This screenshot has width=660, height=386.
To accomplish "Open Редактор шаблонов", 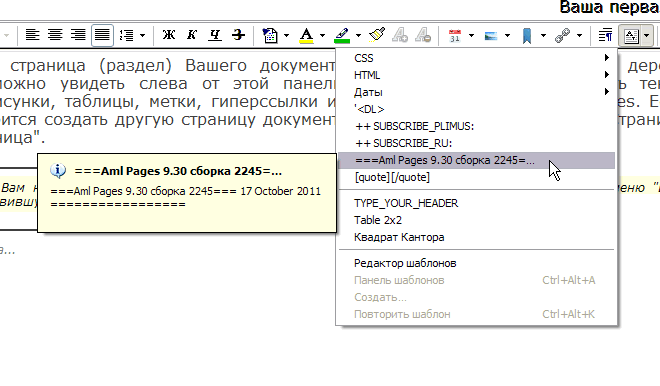I will 477,263.
